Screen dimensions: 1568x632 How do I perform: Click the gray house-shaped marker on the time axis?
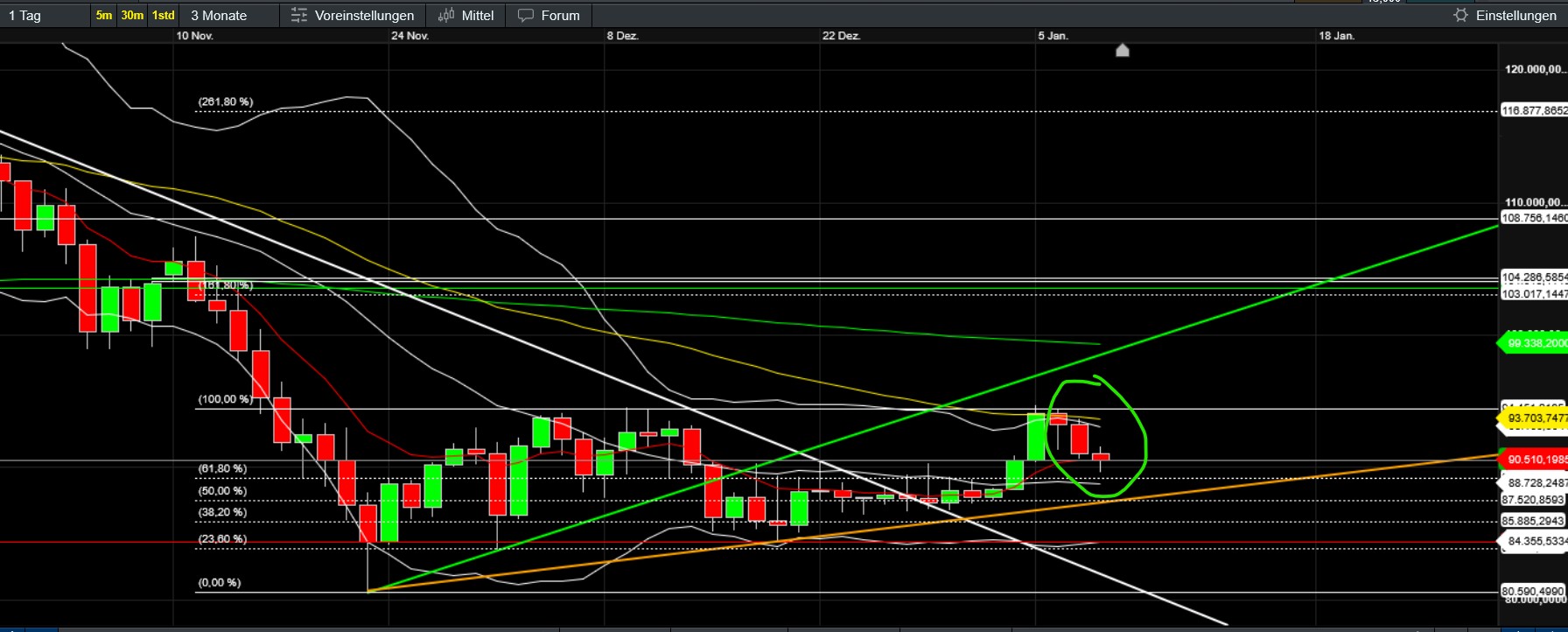[1123, 51]
